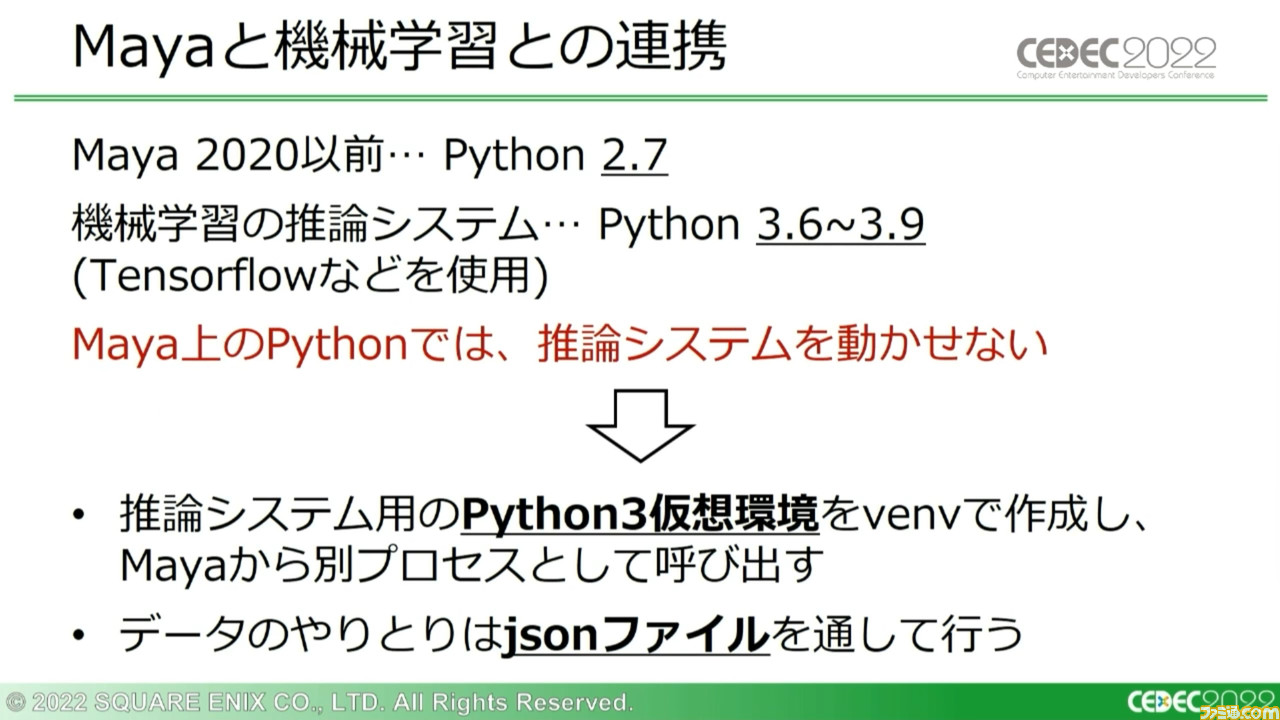
Task: Click the copyright symbol in the footer
Action: click(x=16, y=702)
